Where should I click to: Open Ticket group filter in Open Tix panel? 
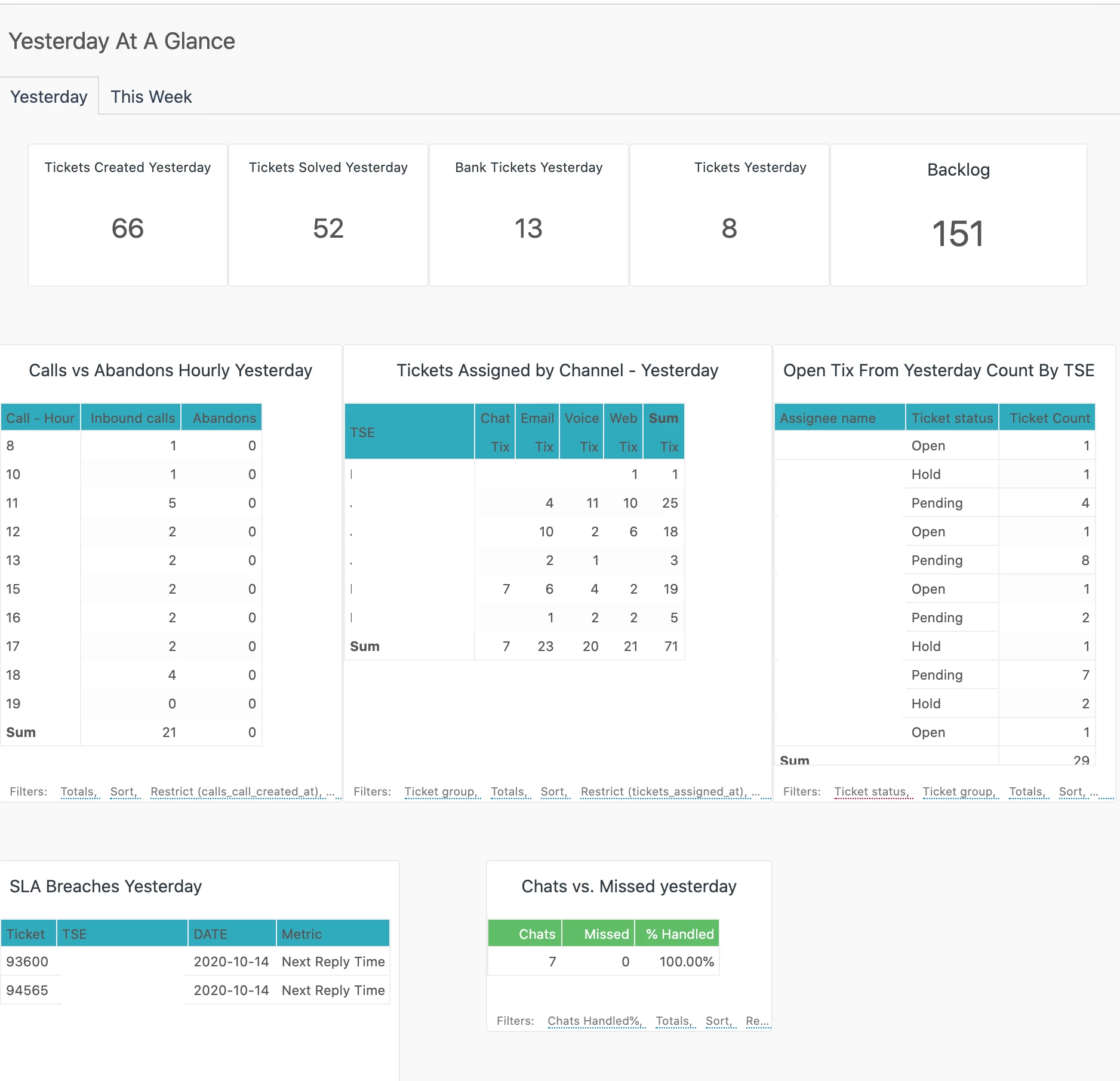(x=961, y=791)
